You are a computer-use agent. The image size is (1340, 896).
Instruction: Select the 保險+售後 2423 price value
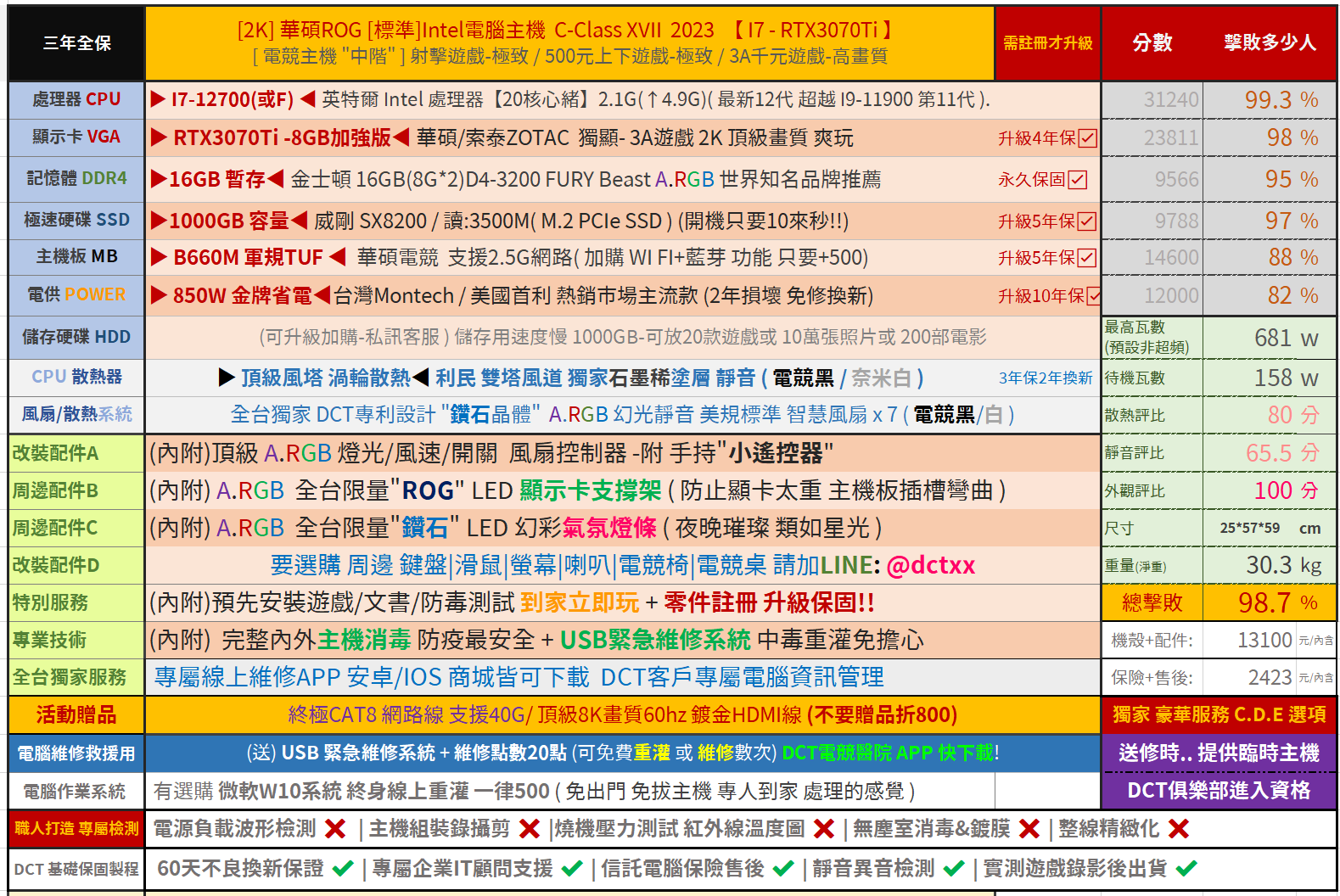pos(1270,677)
